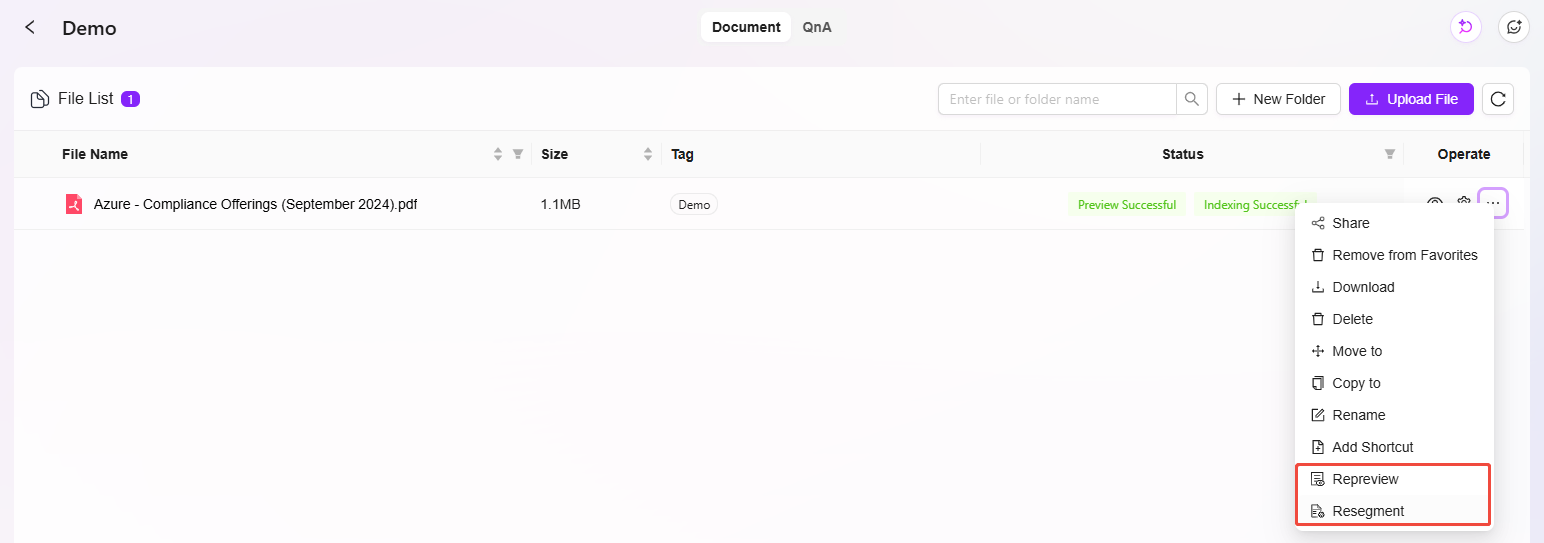This screenshot has height=543, width=1544.
Task: Open the File Name column filter
Action: 518,154
